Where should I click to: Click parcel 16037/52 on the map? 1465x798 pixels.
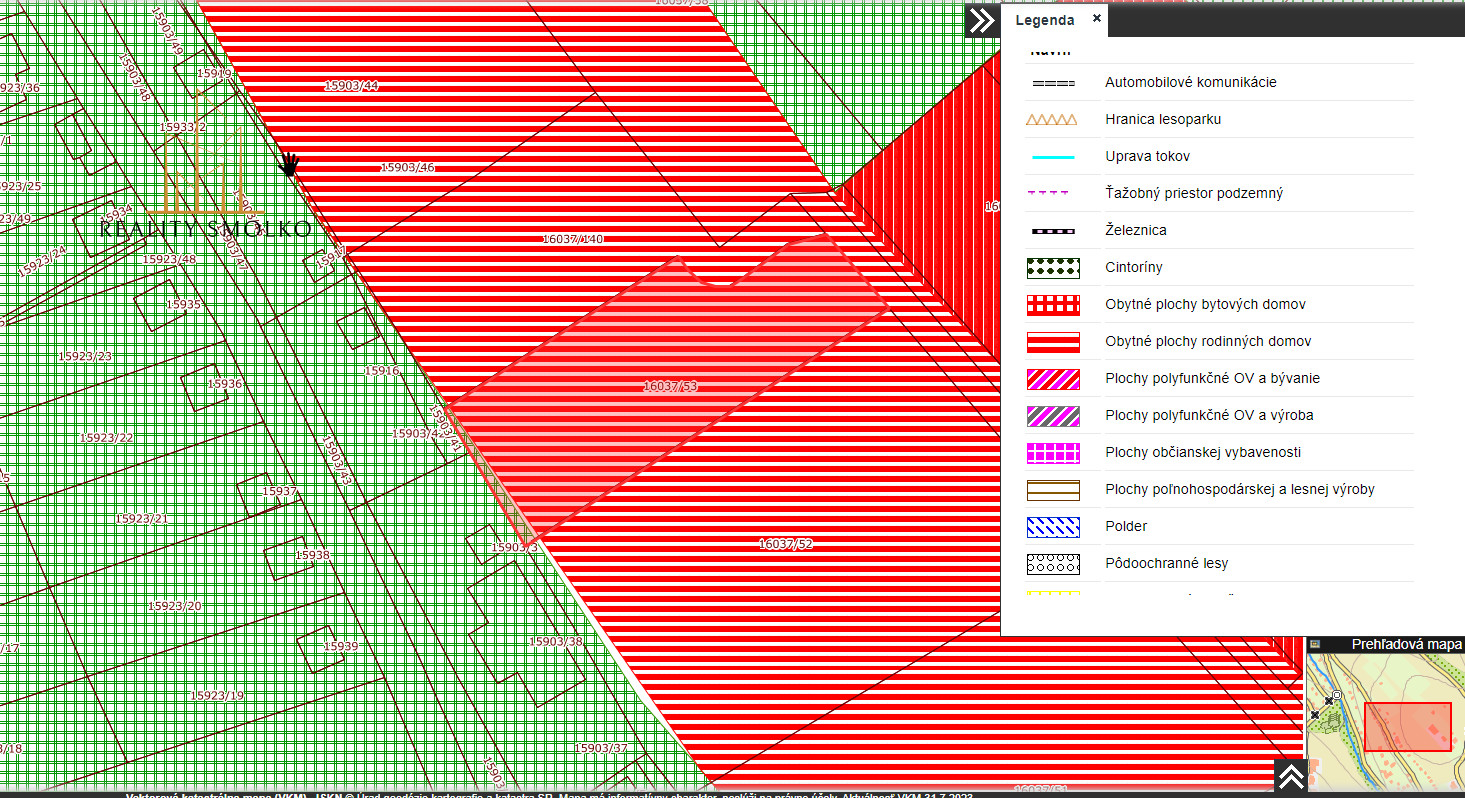(x=785, y=544)
